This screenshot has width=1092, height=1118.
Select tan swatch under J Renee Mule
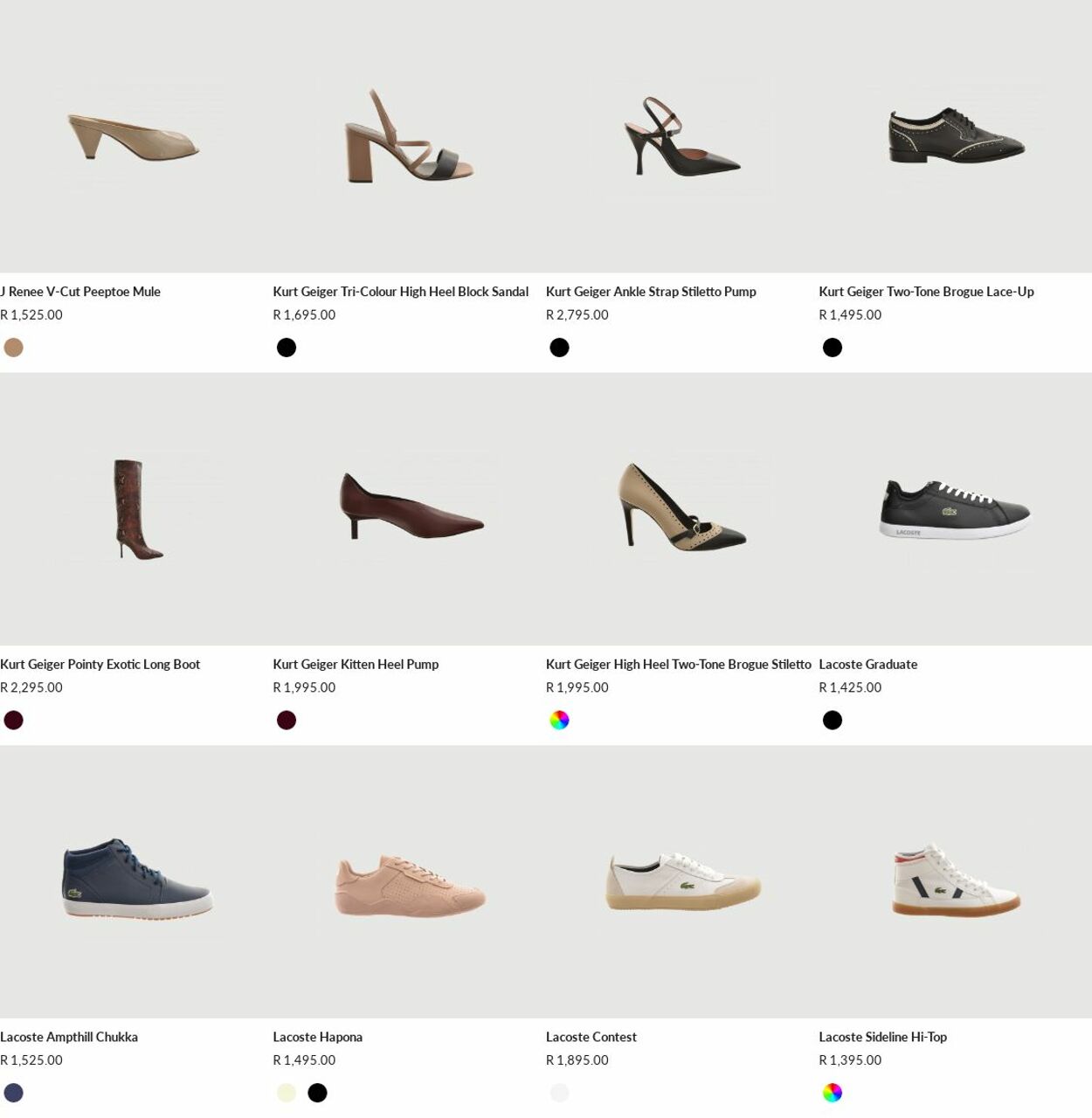pos(13,348)
